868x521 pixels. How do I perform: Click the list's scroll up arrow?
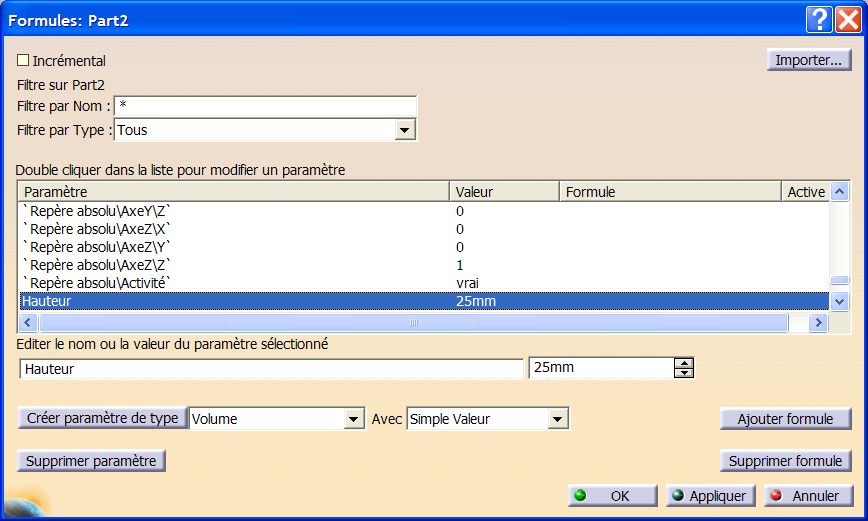tap(840, 192)
